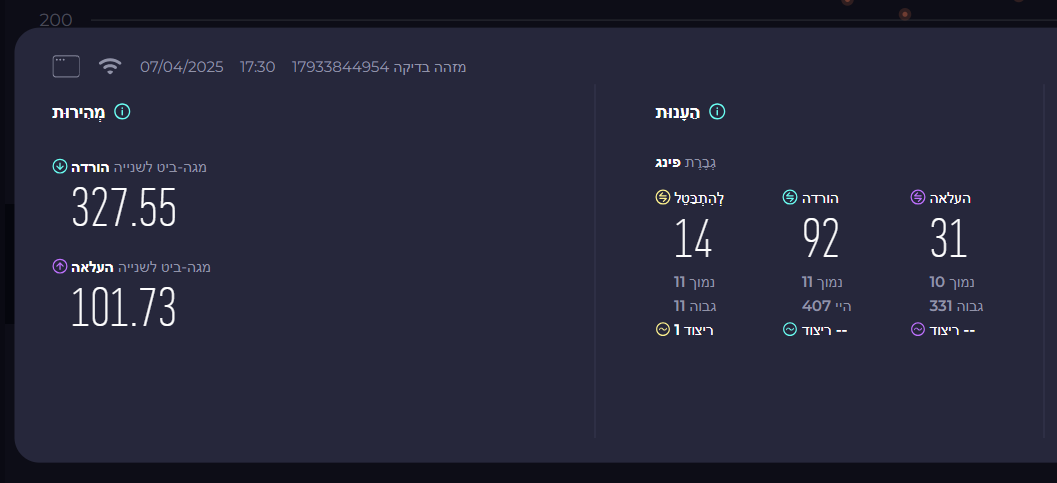The image size is (1057, 483).
Task: Click the purple jitter icon under upload ping
Action: (917, 329)
